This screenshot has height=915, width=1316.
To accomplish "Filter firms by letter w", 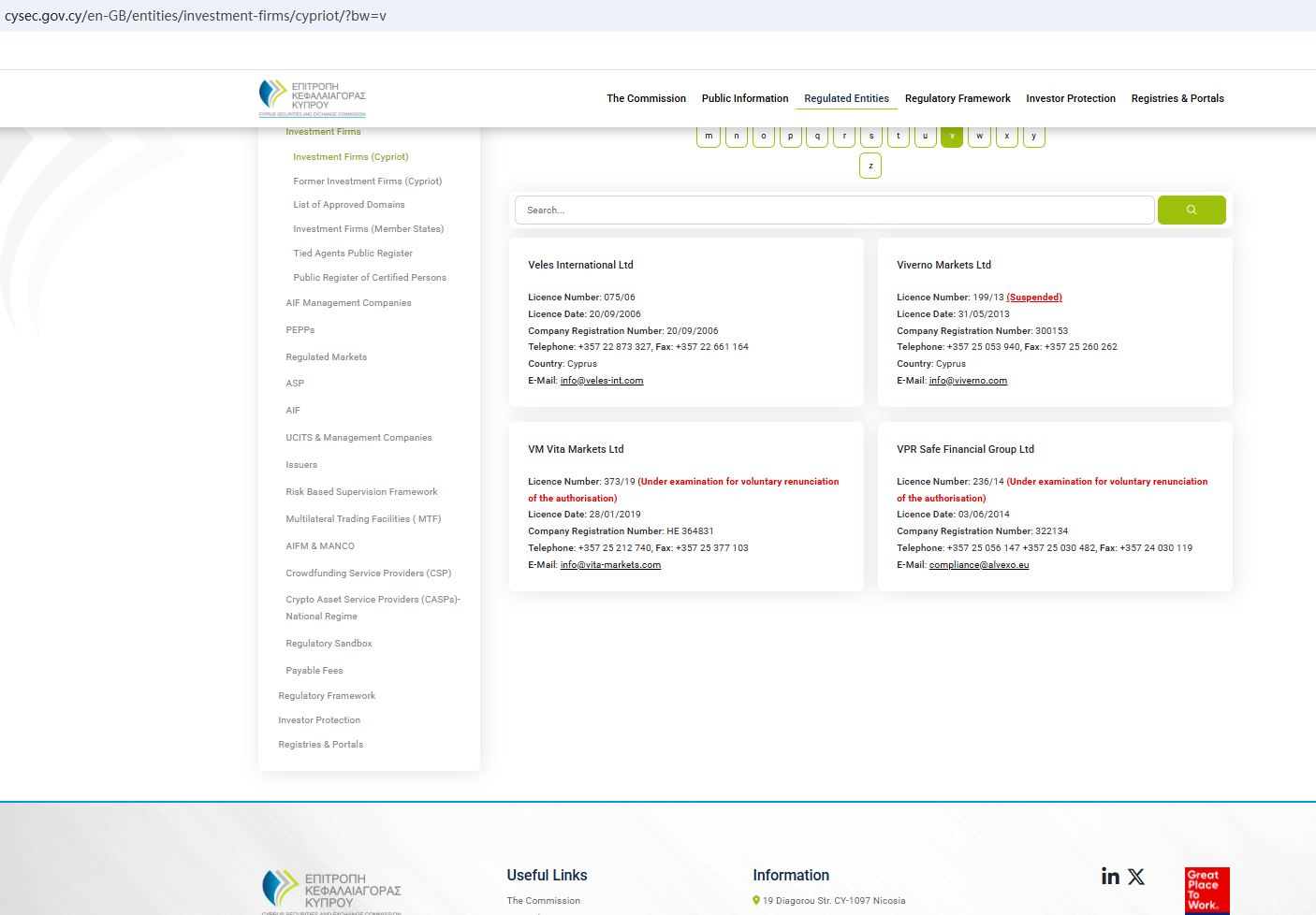I will click(979, 137).
